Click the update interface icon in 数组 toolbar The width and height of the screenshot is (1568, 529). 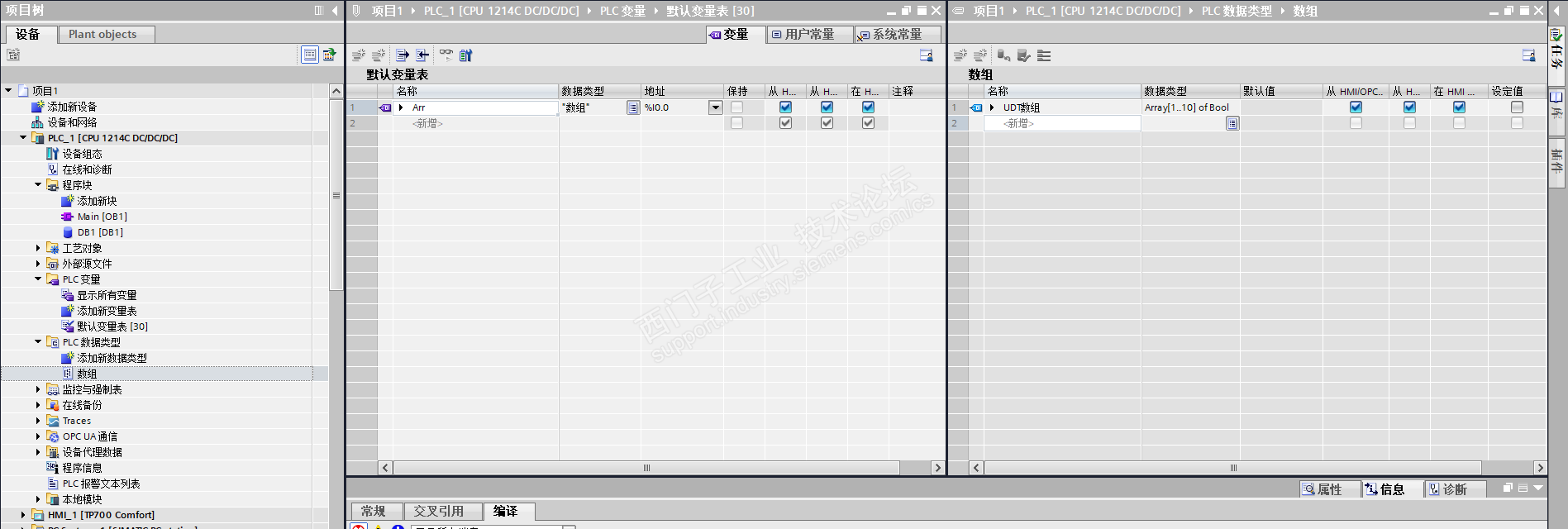(x=1004, y=55)
